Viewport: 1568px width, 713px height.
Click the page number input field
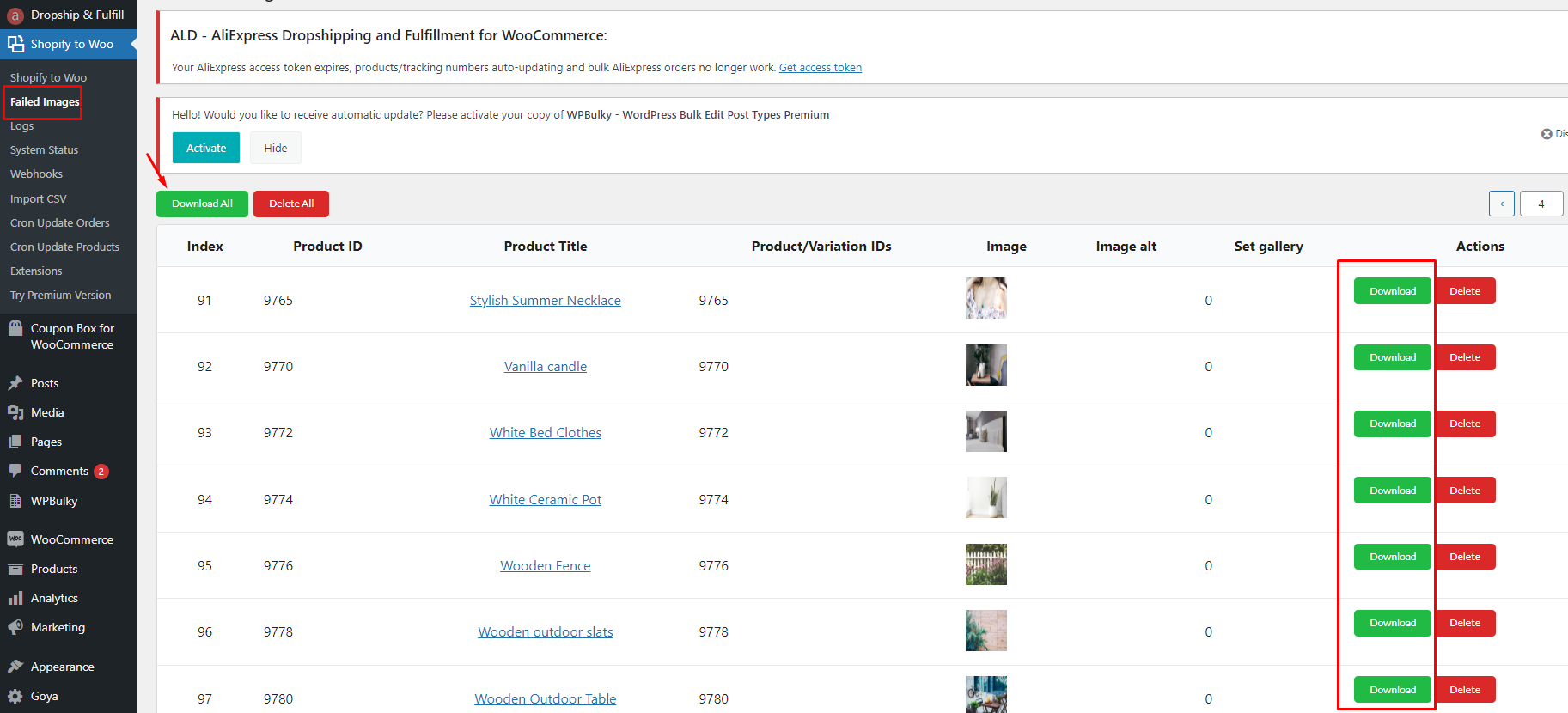click(x=1541, y=204)
